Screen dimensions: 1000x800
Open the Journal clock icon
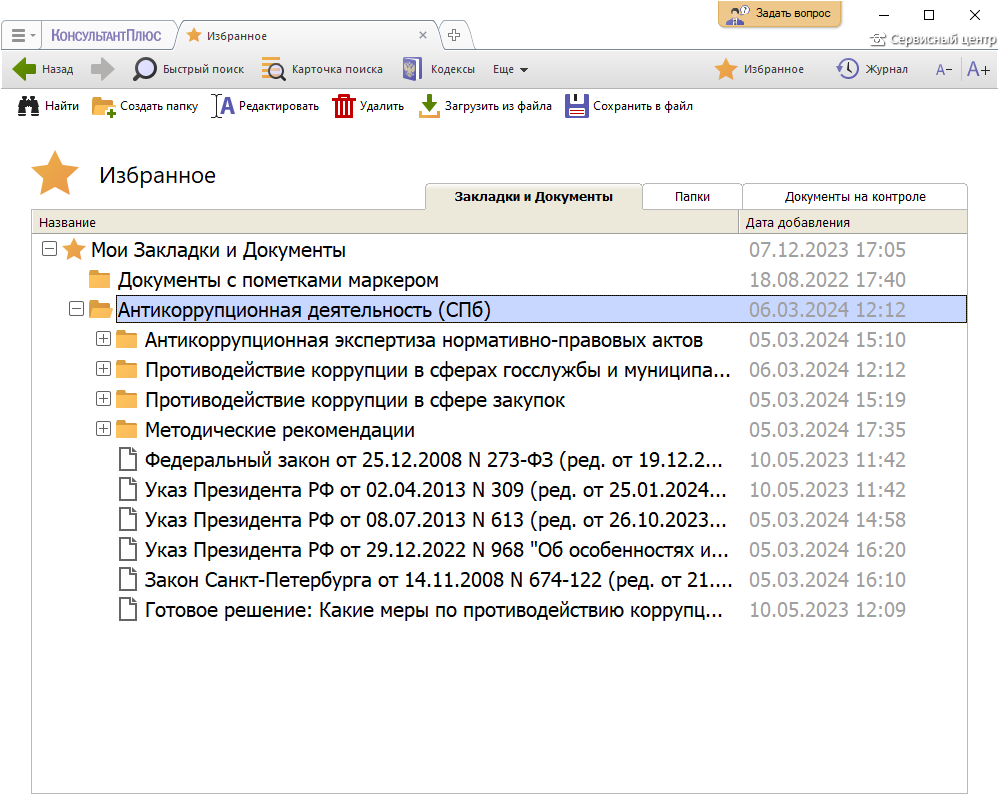(848, 69)
